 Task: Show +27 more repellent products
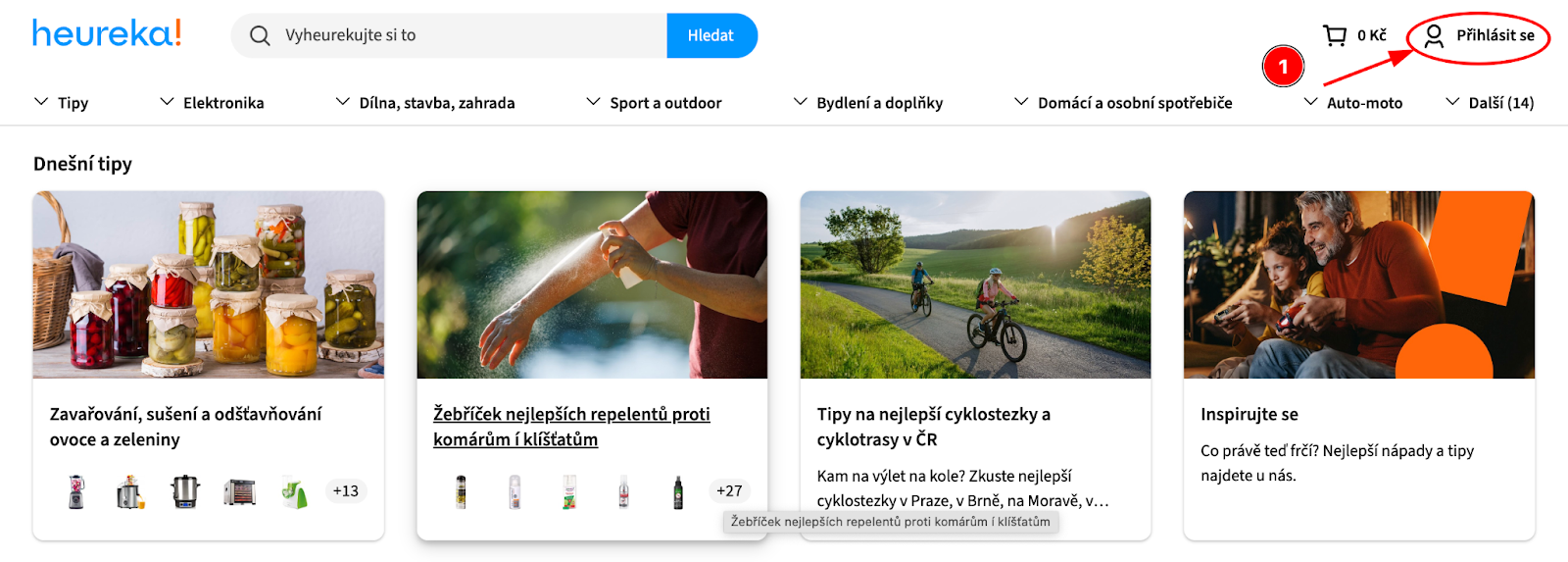click(729, 491)
